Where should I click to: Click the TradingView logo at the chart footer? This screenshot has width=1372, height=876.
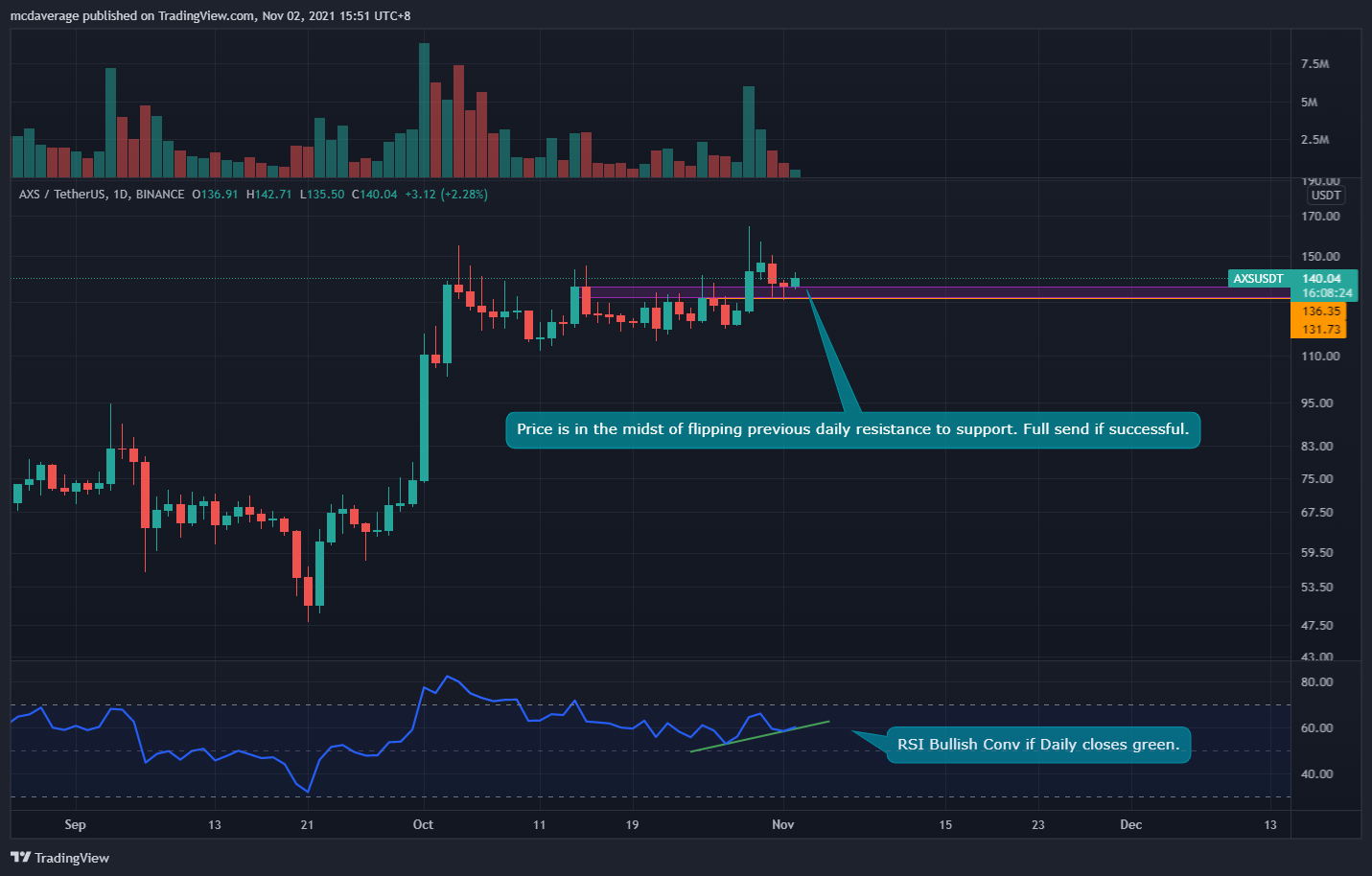coord(60,858)
